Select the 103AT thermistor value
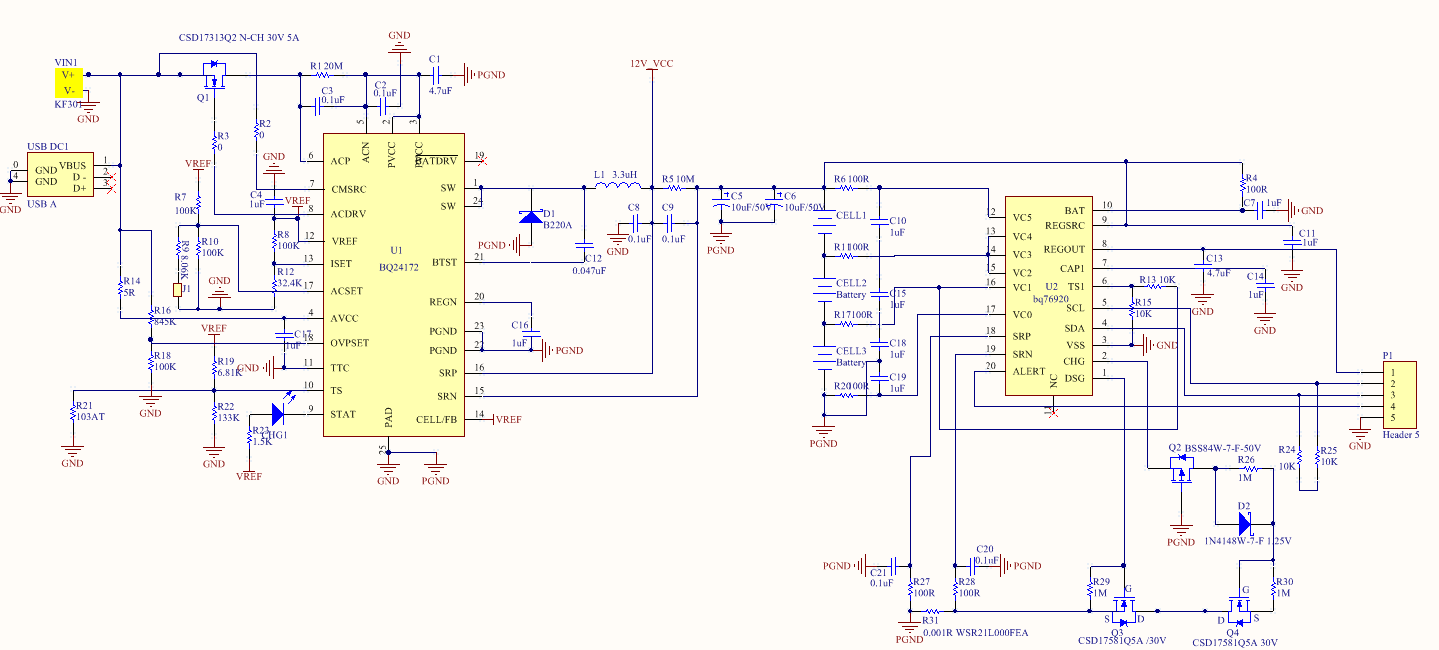The height and width of the screenshot is (650, 1439). [x=91, y=416]
